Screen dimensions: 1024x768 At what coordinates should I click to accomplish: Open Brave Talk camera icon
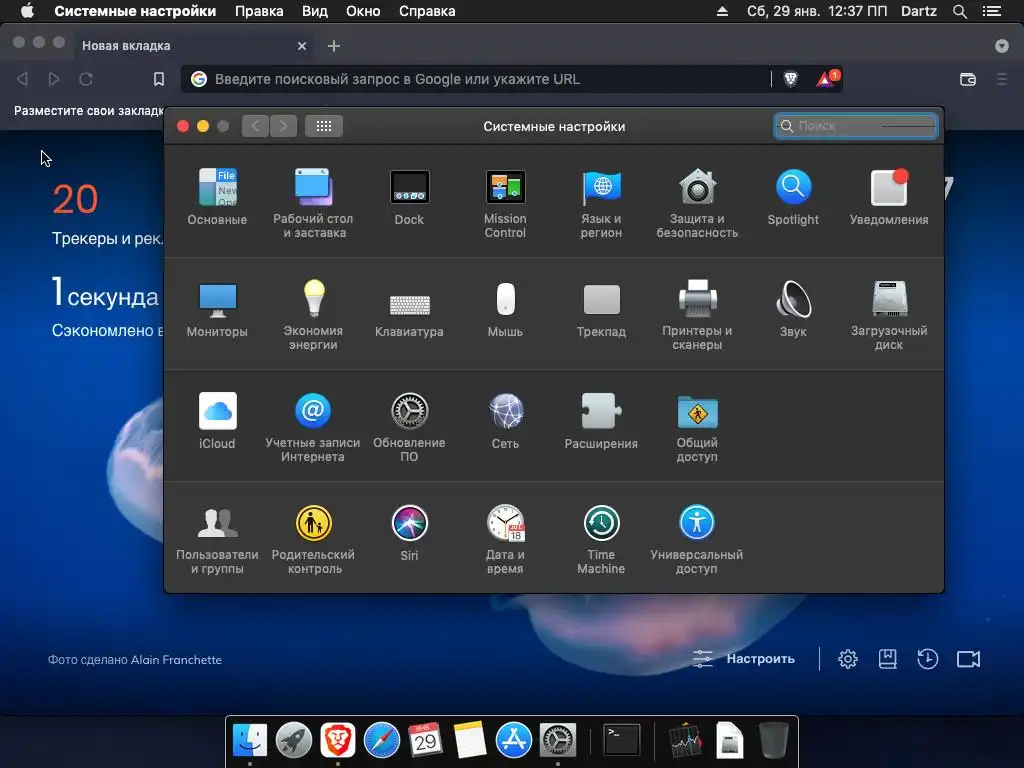[968, 659]
